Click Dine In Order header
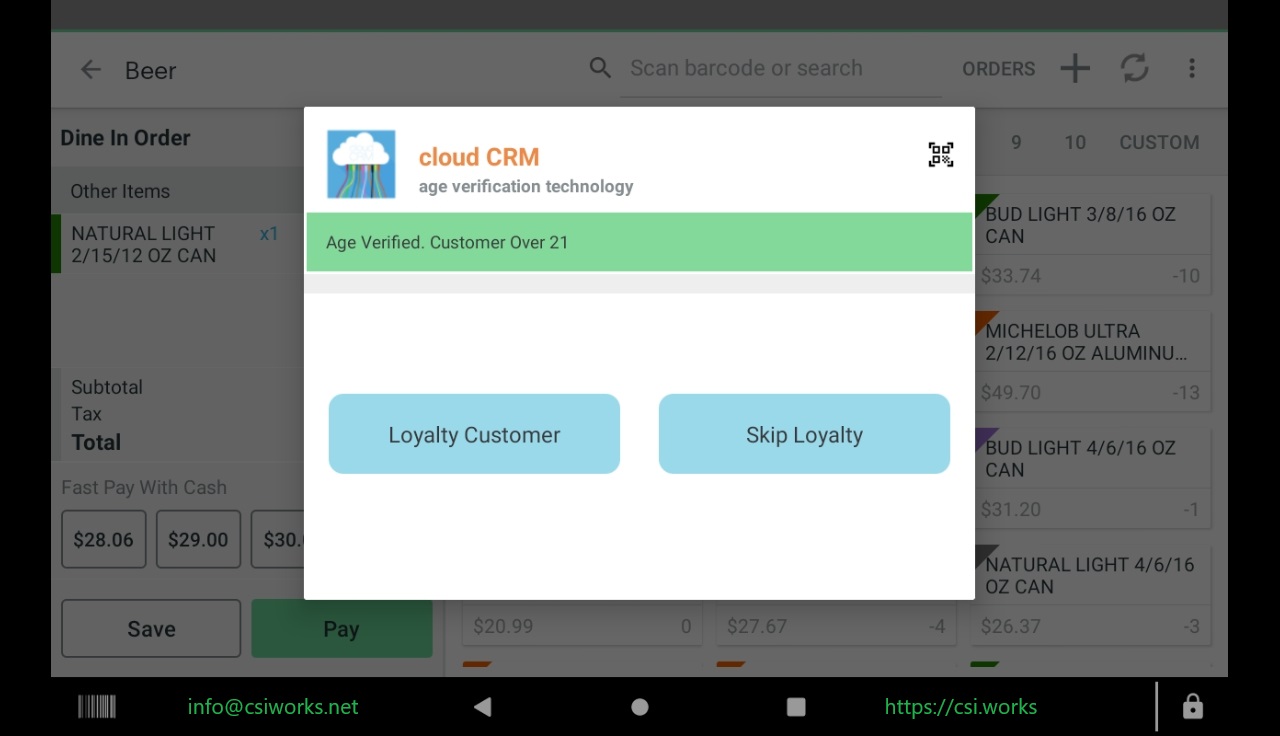Screen dimensions: 1280x736 point(125,138)
